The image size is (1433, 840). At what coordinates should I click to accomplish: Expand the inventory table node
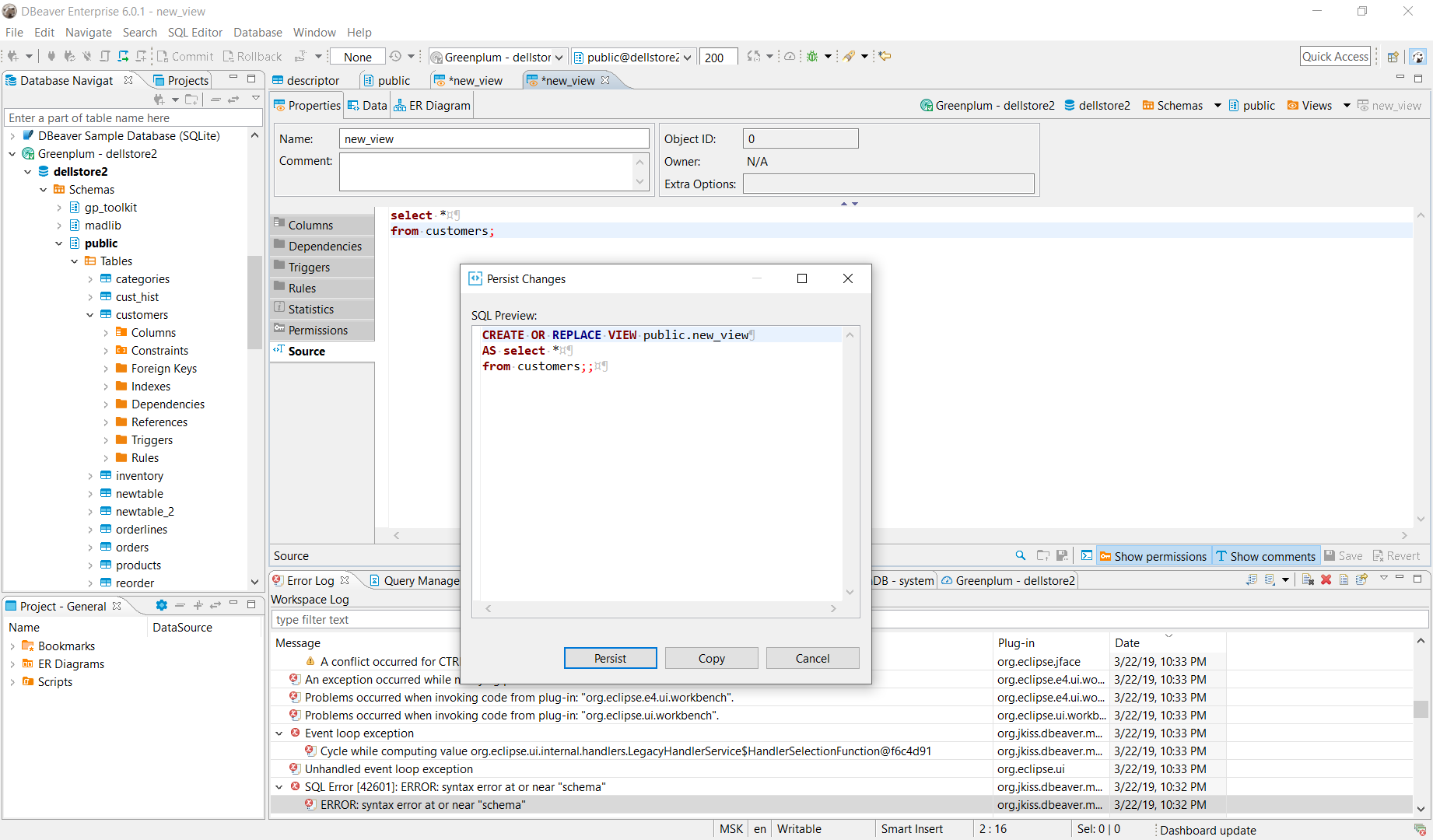90,476
